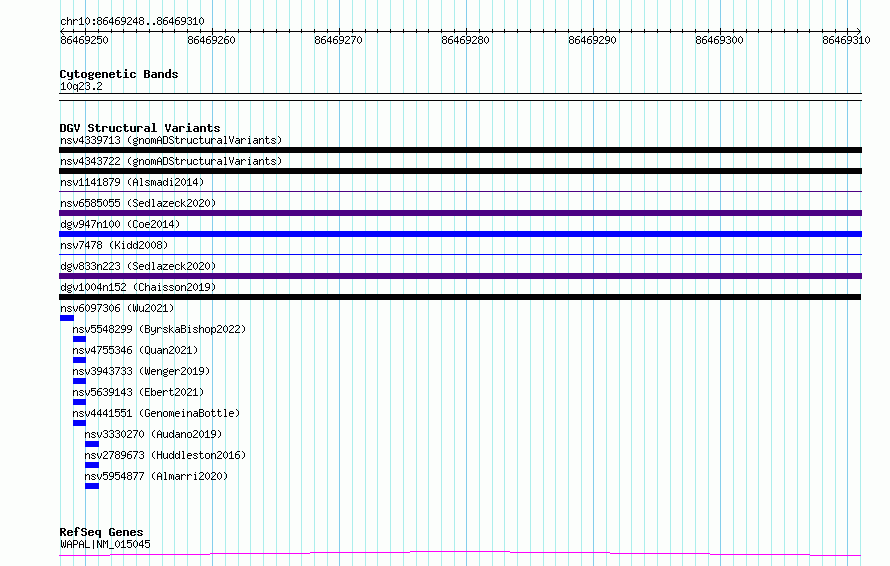Click the thin blue line under nsv7478
The width and height of the screenshot is (890, 566).
(460, 255)
